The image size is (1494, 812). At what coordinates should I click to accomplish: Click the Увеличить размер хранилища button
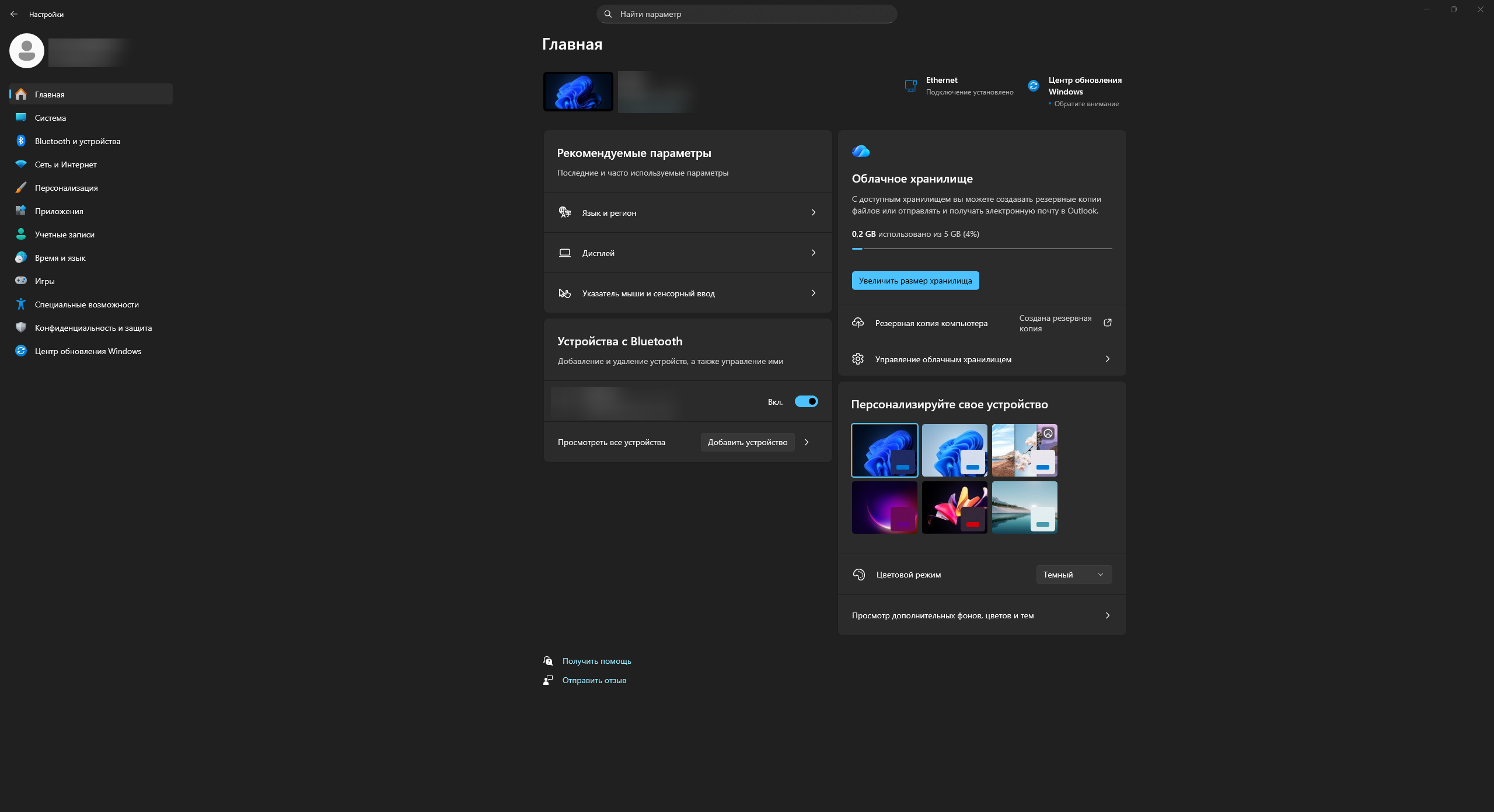(x=914, y=281)
